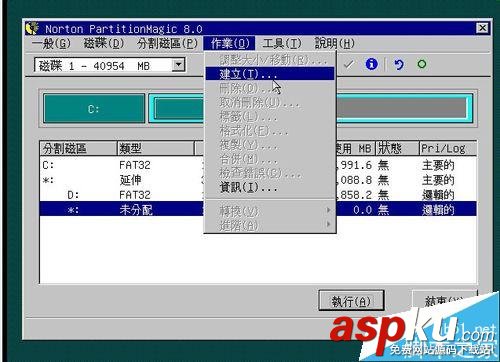Open the 分割磁區(P) menu
The image size is (500, 362).
167,43
